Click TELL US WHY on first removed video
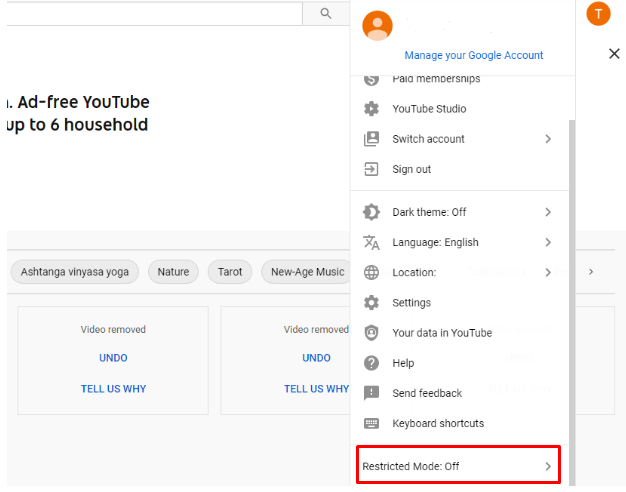The height and width of the screenshot is (492, 626). pos(113,389)
